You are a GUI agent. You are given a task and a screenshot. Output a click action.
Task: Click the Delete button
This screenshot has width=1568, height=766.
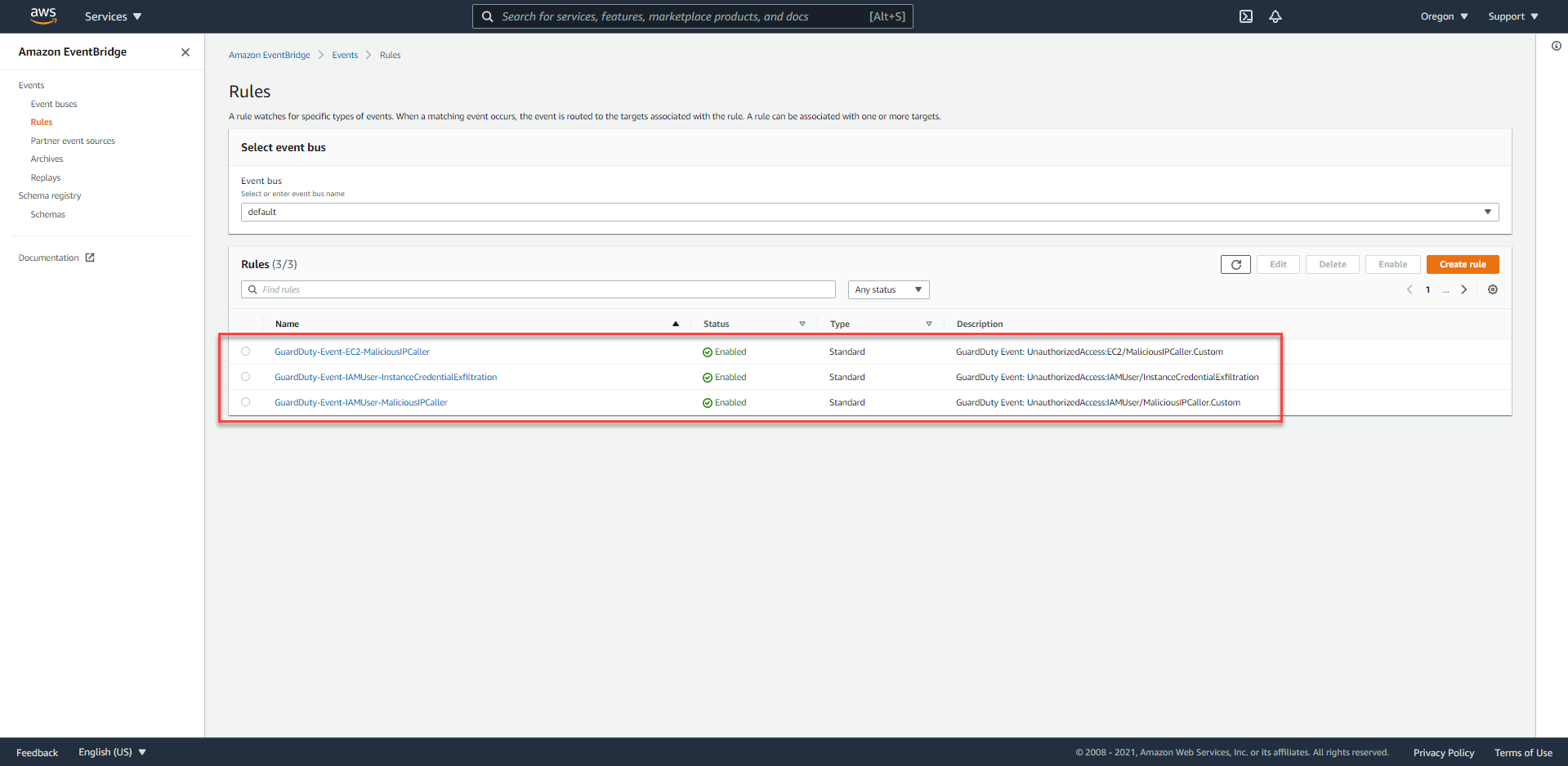(x=1333, y=264)
